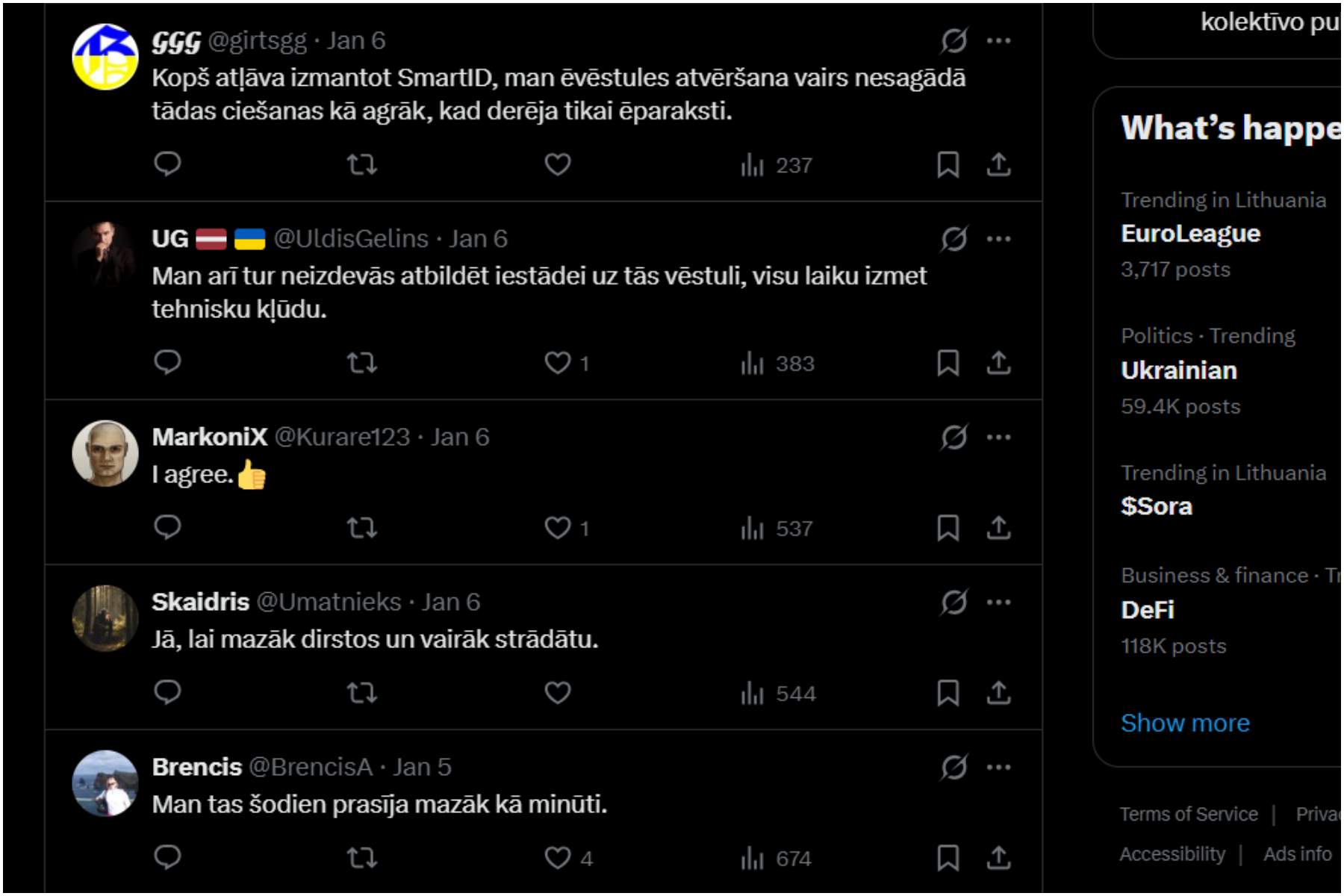
Task: Like the Brencis tweet
Action: tap(558, 858)
